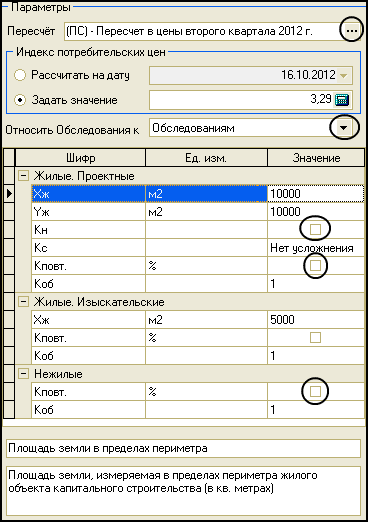Click the Ед. изм. column header
Image resolution: width=368 pixels, height=522 pixels.
(x=206, y=158)
